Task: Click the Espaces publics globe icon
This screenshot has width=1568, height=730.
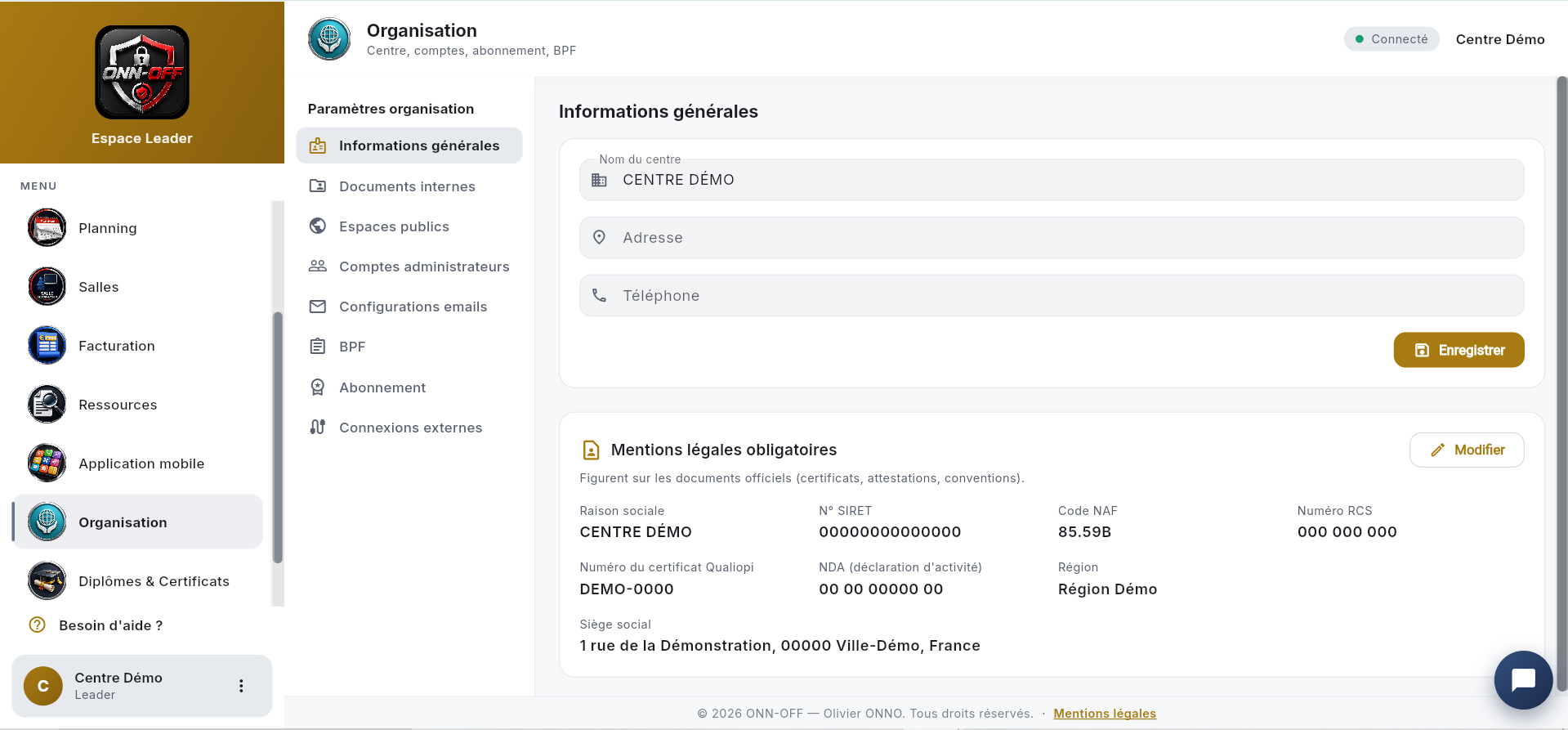Action: (x=318, y=226)
